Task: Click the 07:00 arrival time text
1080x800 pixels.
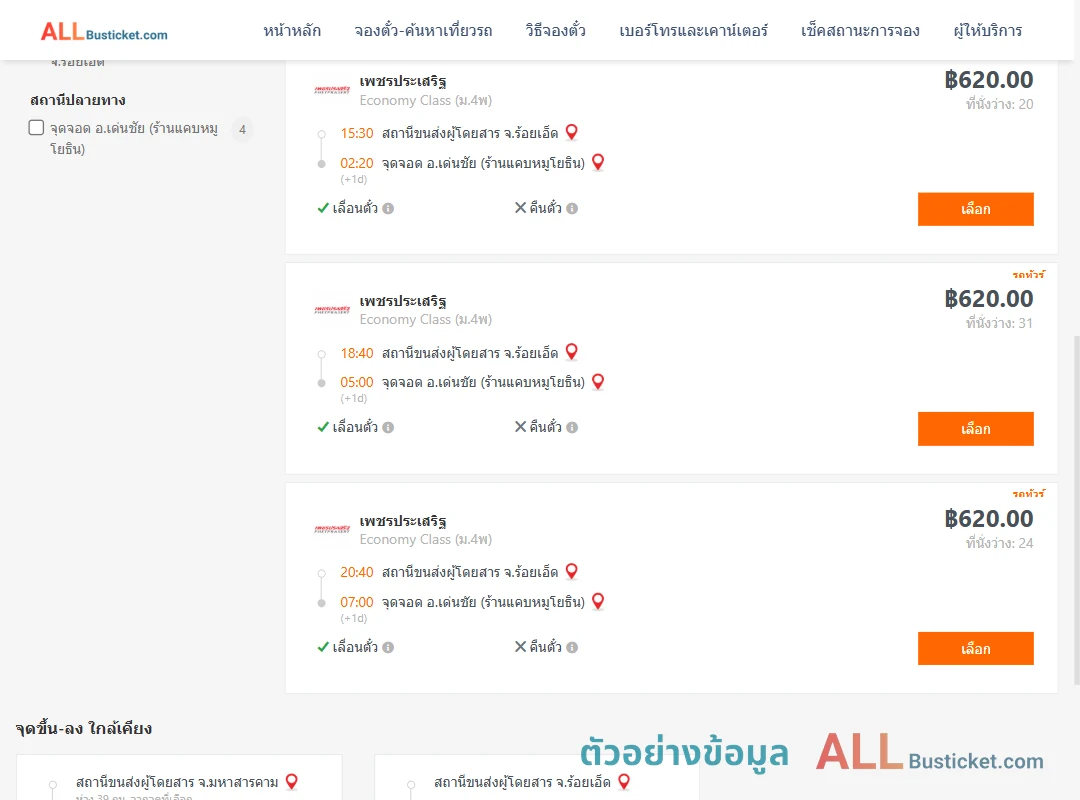Action: point(357,602)
